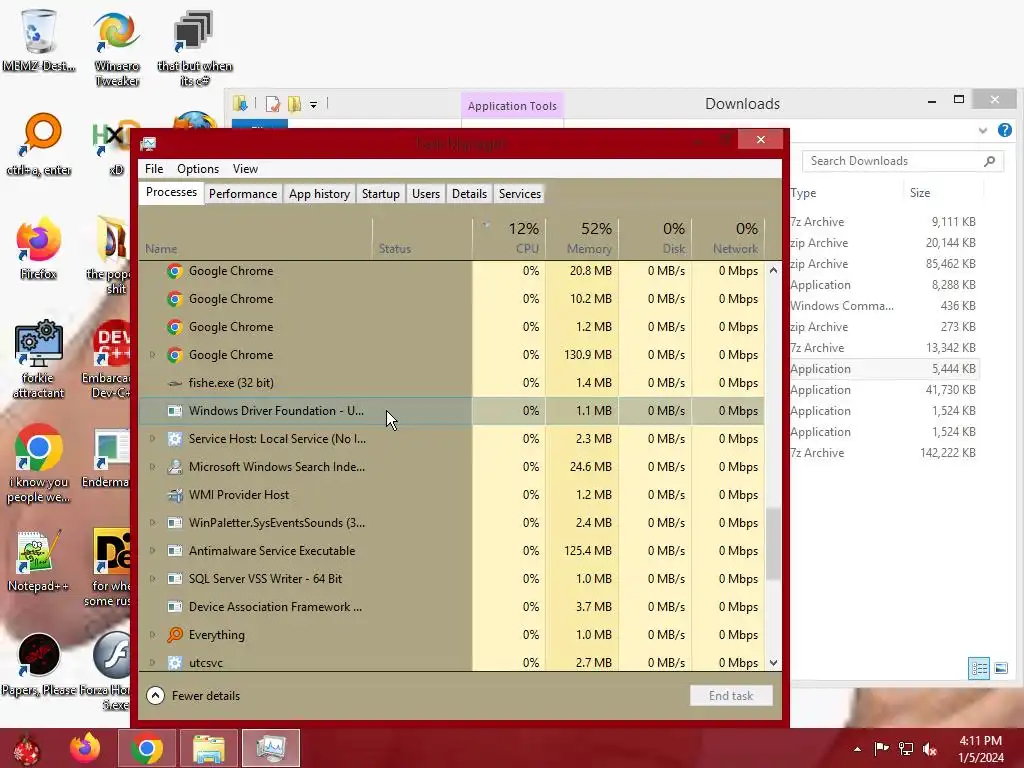This screenshot has height=768, width=1024.
Task: Sort processes by the Name column
Action: click(x=255, y=237)
